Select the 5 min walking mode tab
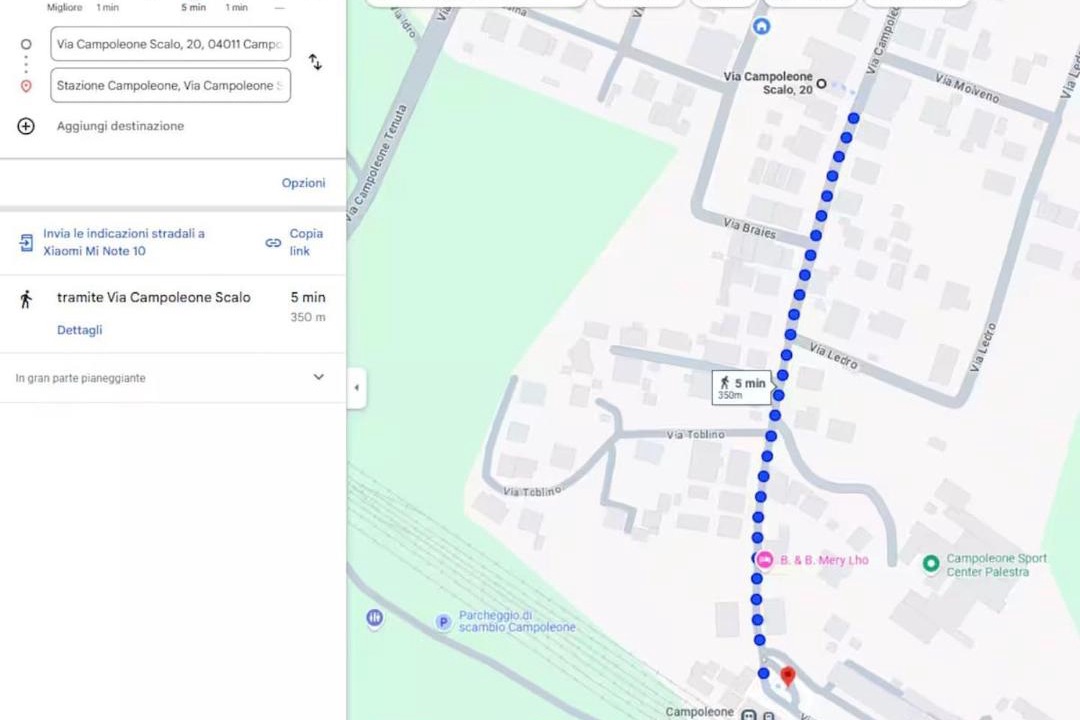This screenshot has height=720, width=1080. coord(194,7)
